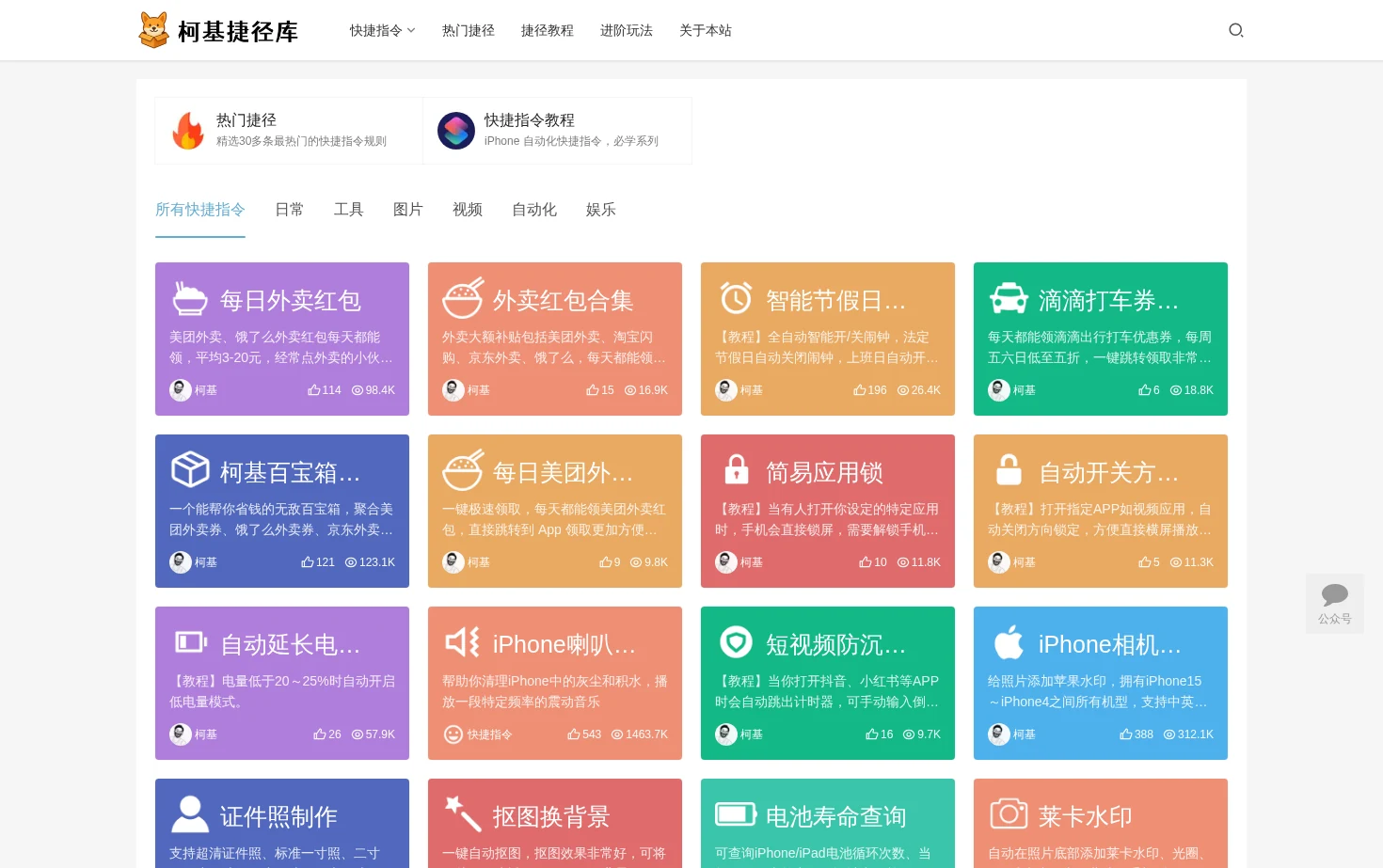Click the 123.1K views count on 柯基百宝箱
This screenshot has width=1383, height=868.
pos(377,562)
